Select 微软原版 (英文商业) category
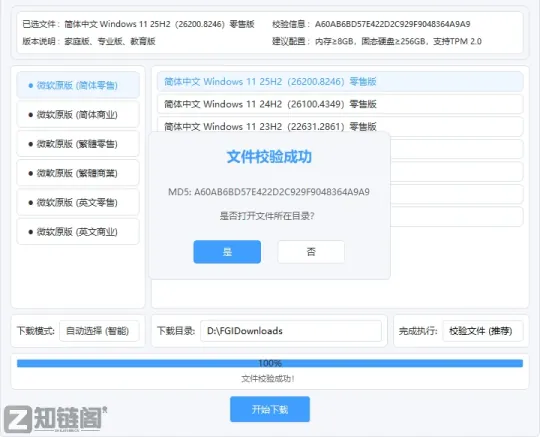 [78, 232]
